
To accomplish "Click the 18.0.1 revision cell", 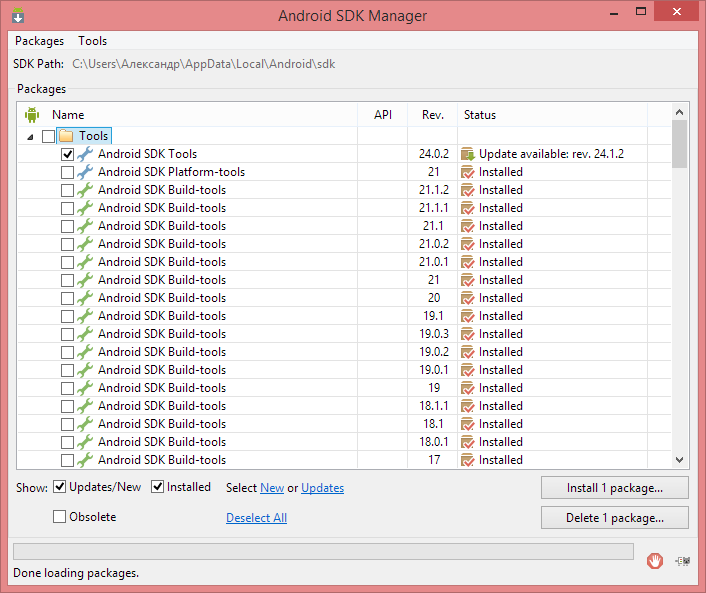I will click(434, 442).
